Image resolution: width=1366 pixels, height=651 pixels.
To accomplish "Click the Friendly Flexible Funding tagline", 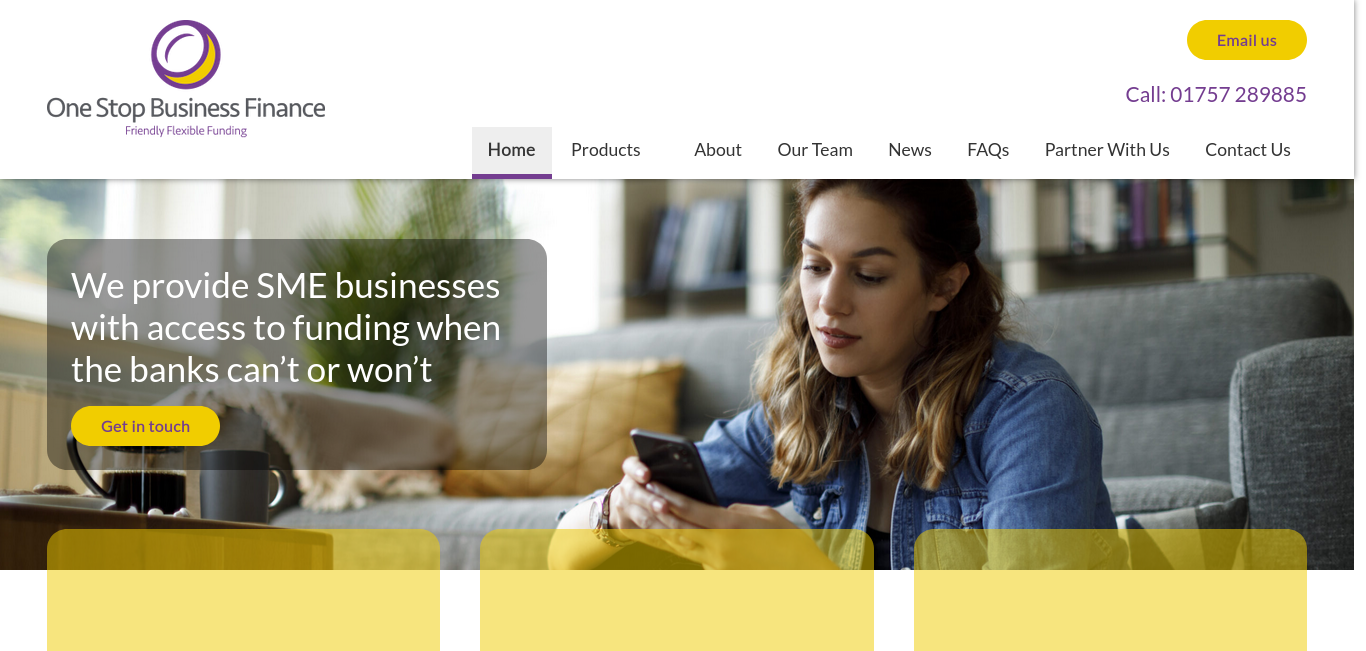I will [x=186, y=131].
